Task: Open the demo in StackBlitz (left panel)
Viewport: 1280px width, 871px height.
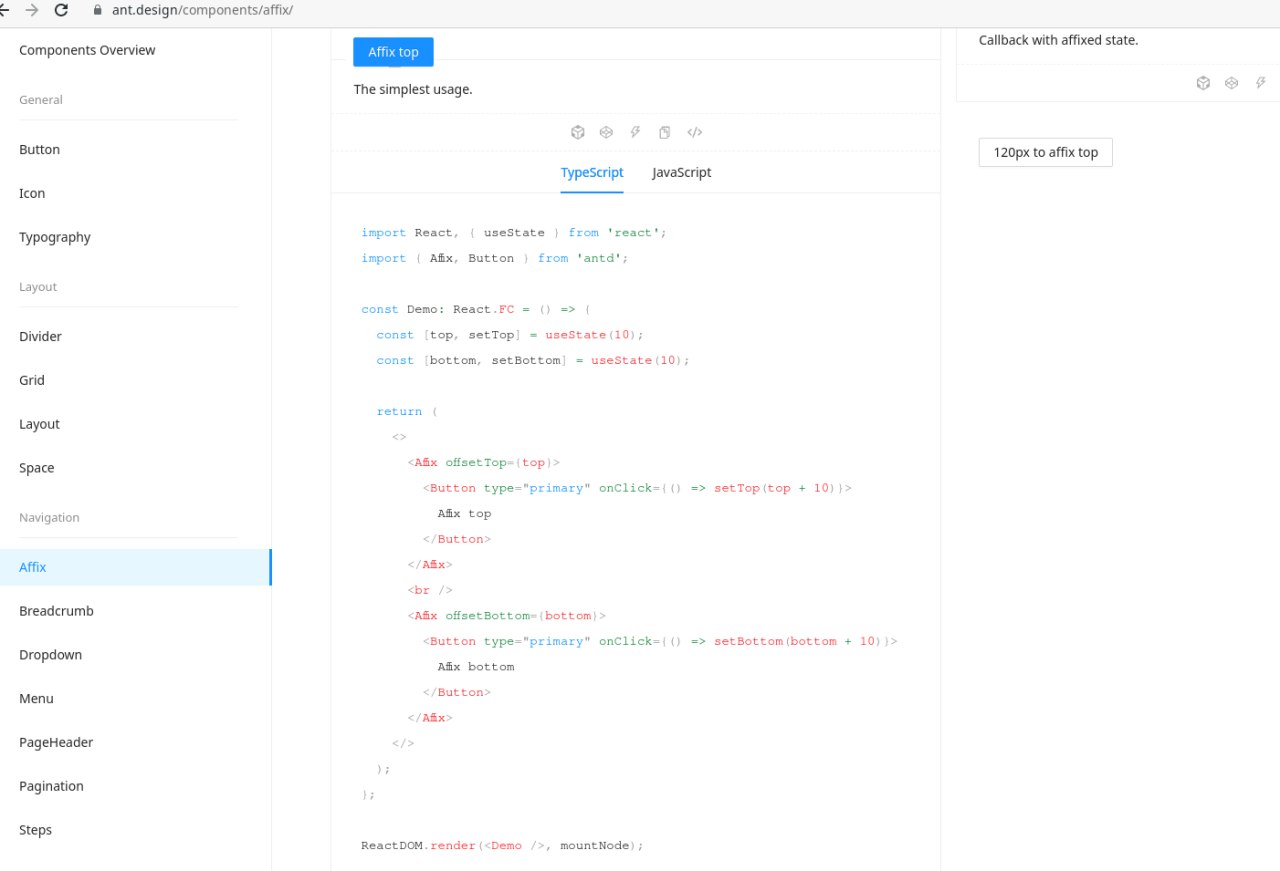Action: [x=635, y=132]
